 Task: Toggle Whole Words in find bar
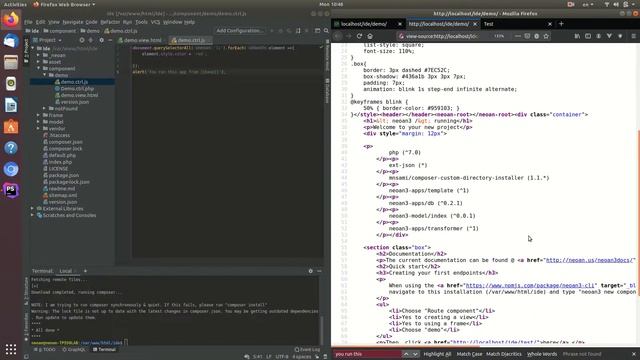point(542,354)
